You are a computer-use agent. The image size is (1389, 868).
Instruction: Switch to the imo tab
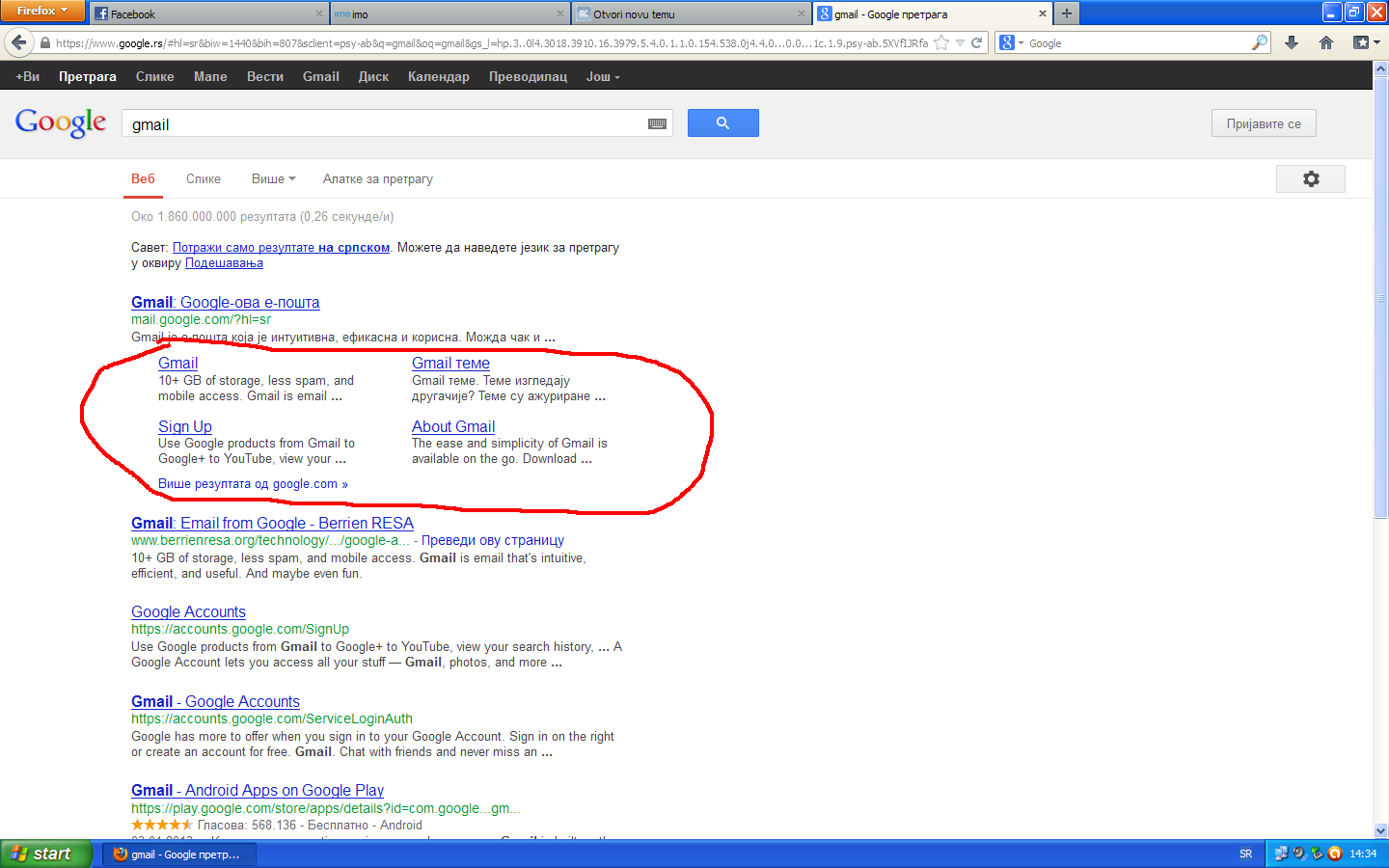(449, 14)
